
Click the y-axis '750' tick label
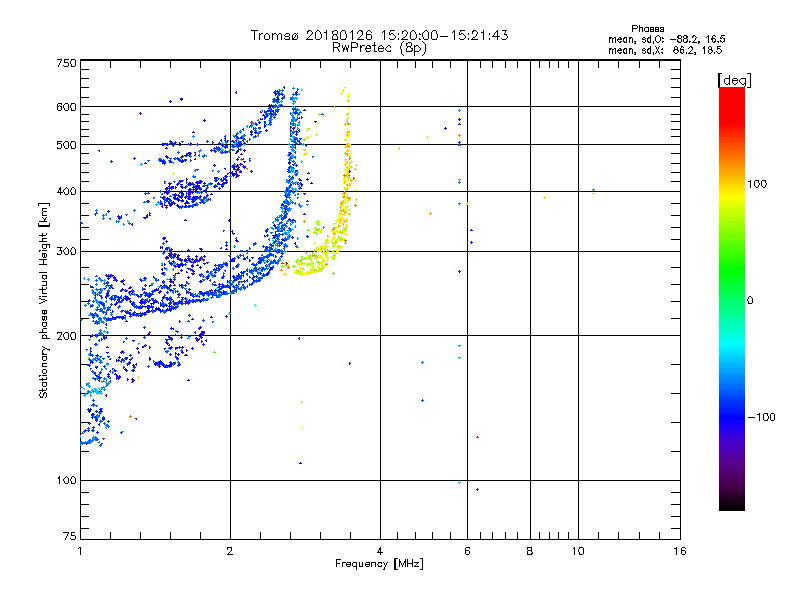coord(66,63)
